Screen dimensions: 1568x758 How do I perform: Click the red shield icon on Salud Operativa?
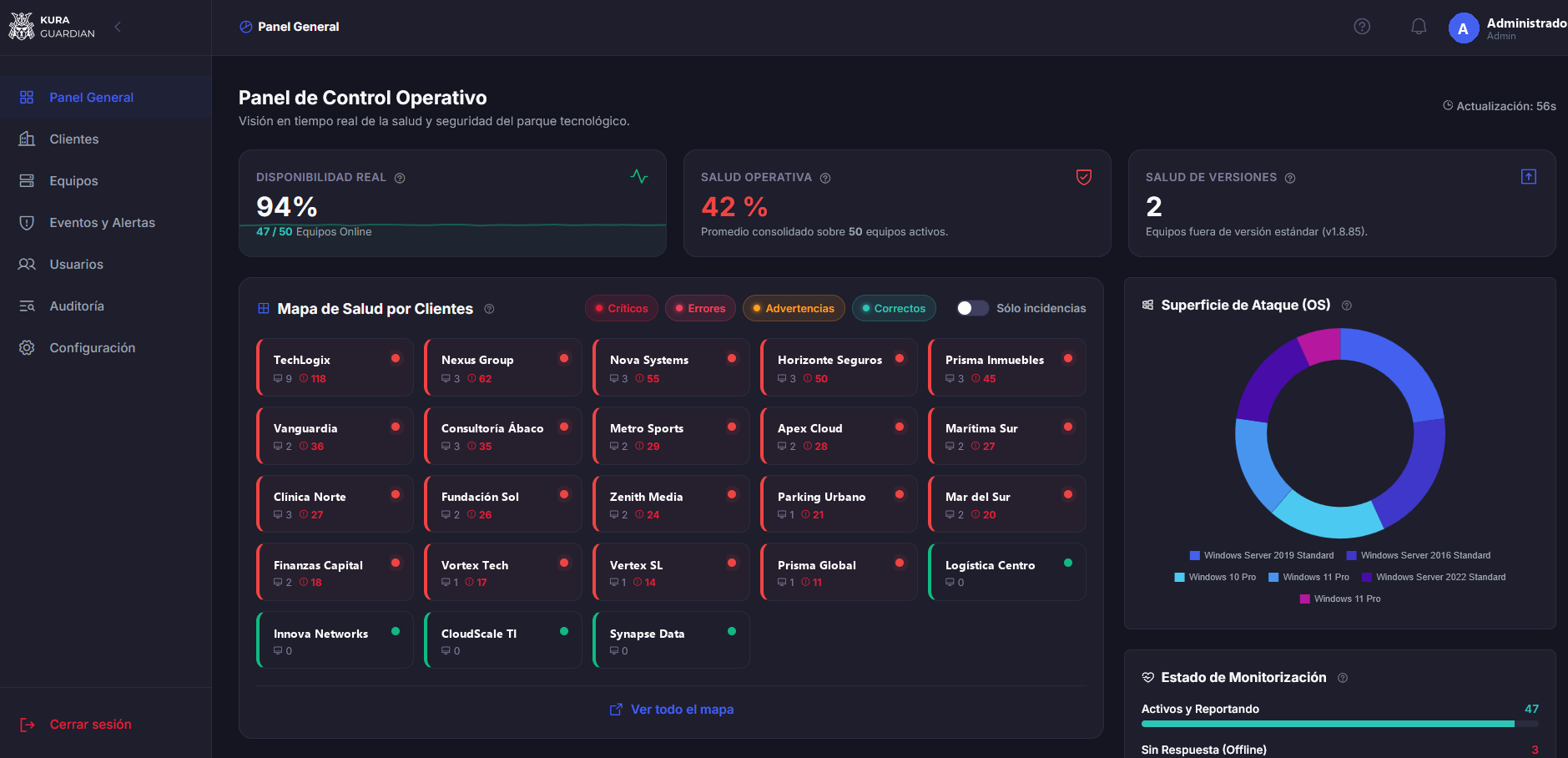[x=1084, y=177]
